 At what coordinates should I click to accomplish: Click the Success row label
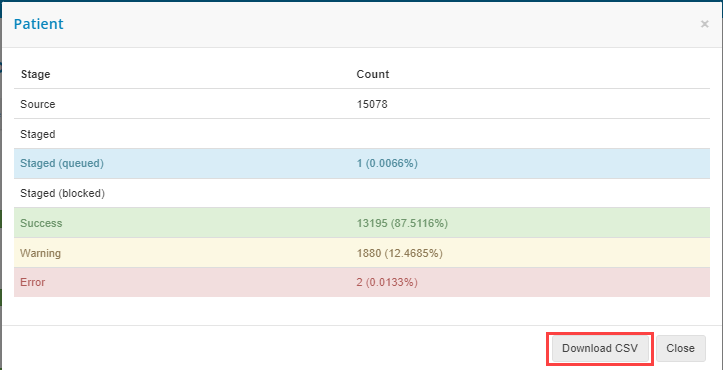click(x=41, y=223)
